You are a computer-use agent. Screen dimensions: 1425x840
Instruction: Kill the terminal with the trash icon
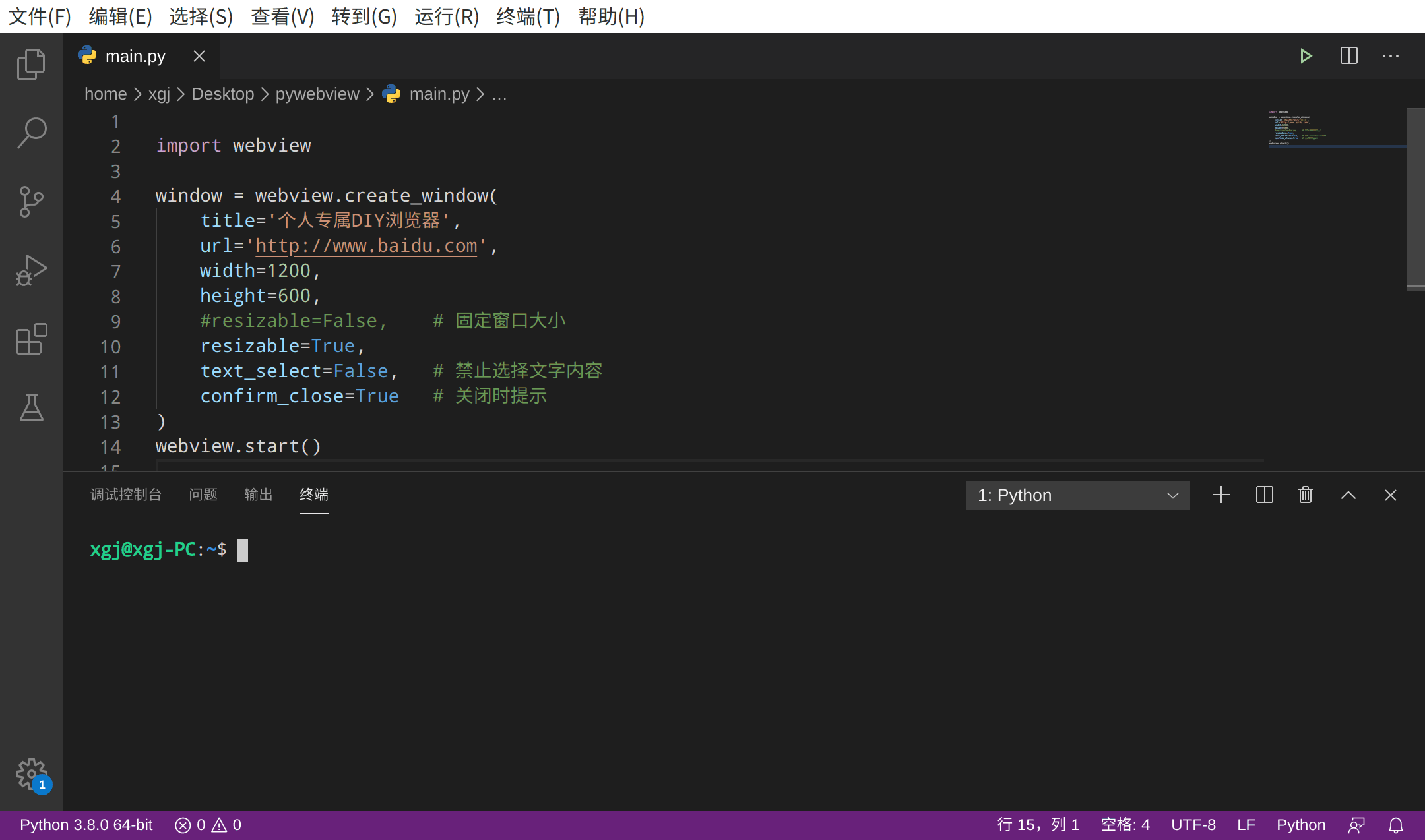pyautogui.click(x=1306, y=495)
